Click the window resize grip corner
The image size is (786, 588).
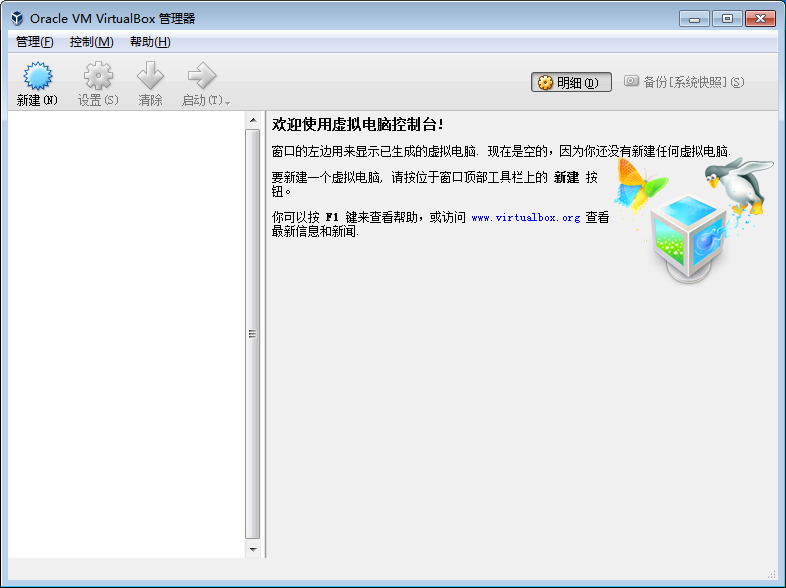pos(772,574)
